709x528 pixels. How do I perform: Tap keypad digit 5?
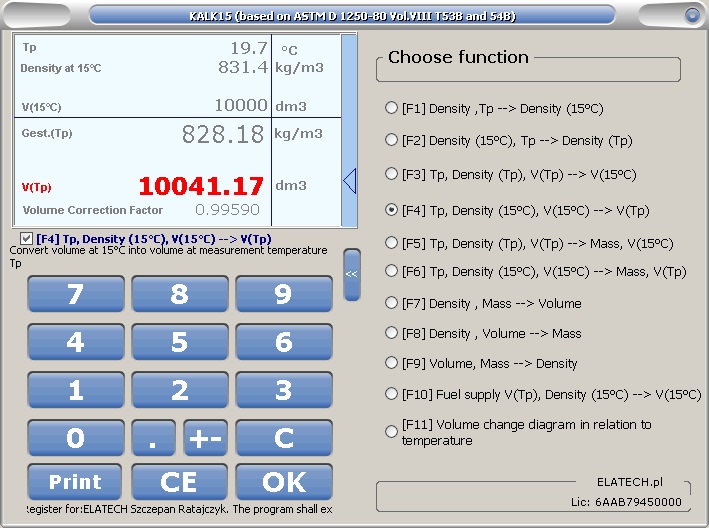tap(180, 342)
